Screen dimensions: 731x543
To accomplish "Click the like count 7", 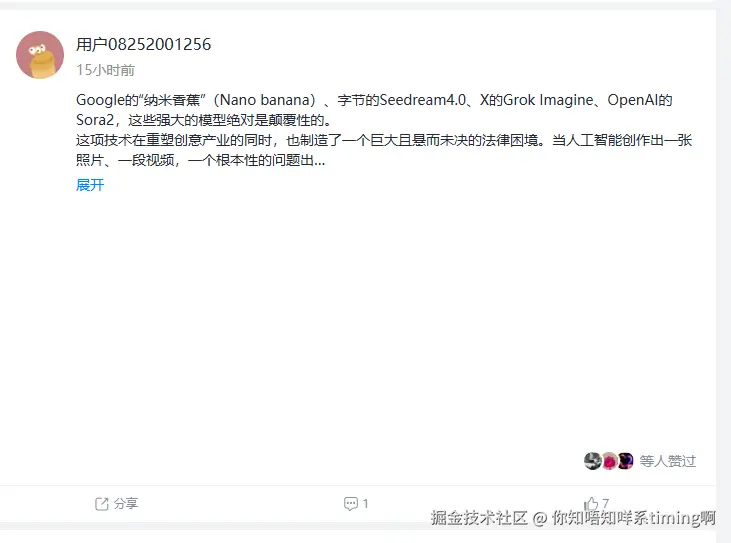I will pos(605,503).
